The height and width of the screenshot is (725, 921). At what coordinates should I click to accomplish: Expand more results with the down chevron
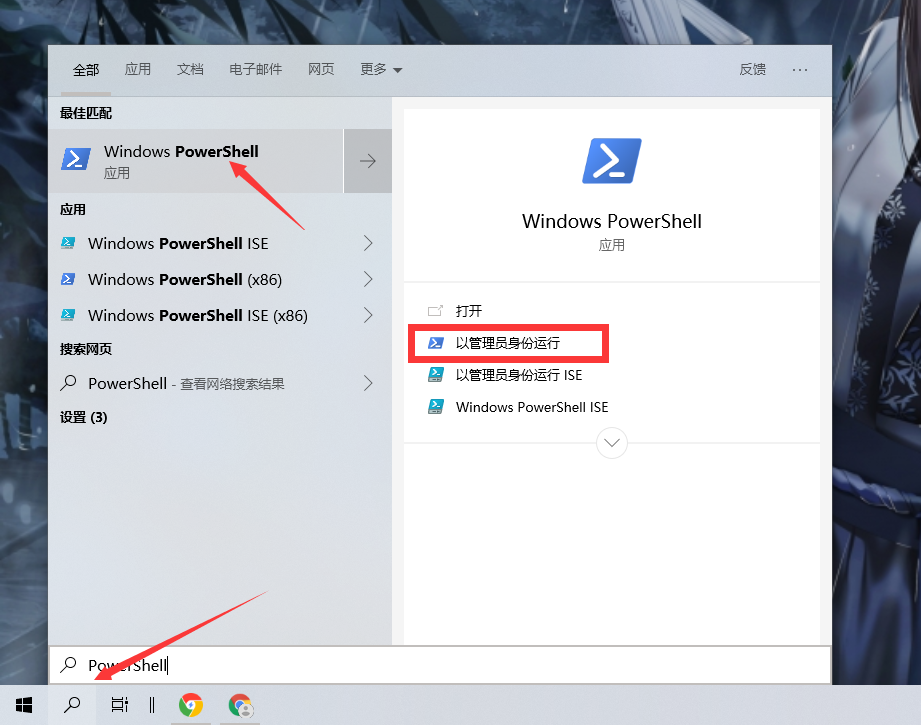click(611, 443)
